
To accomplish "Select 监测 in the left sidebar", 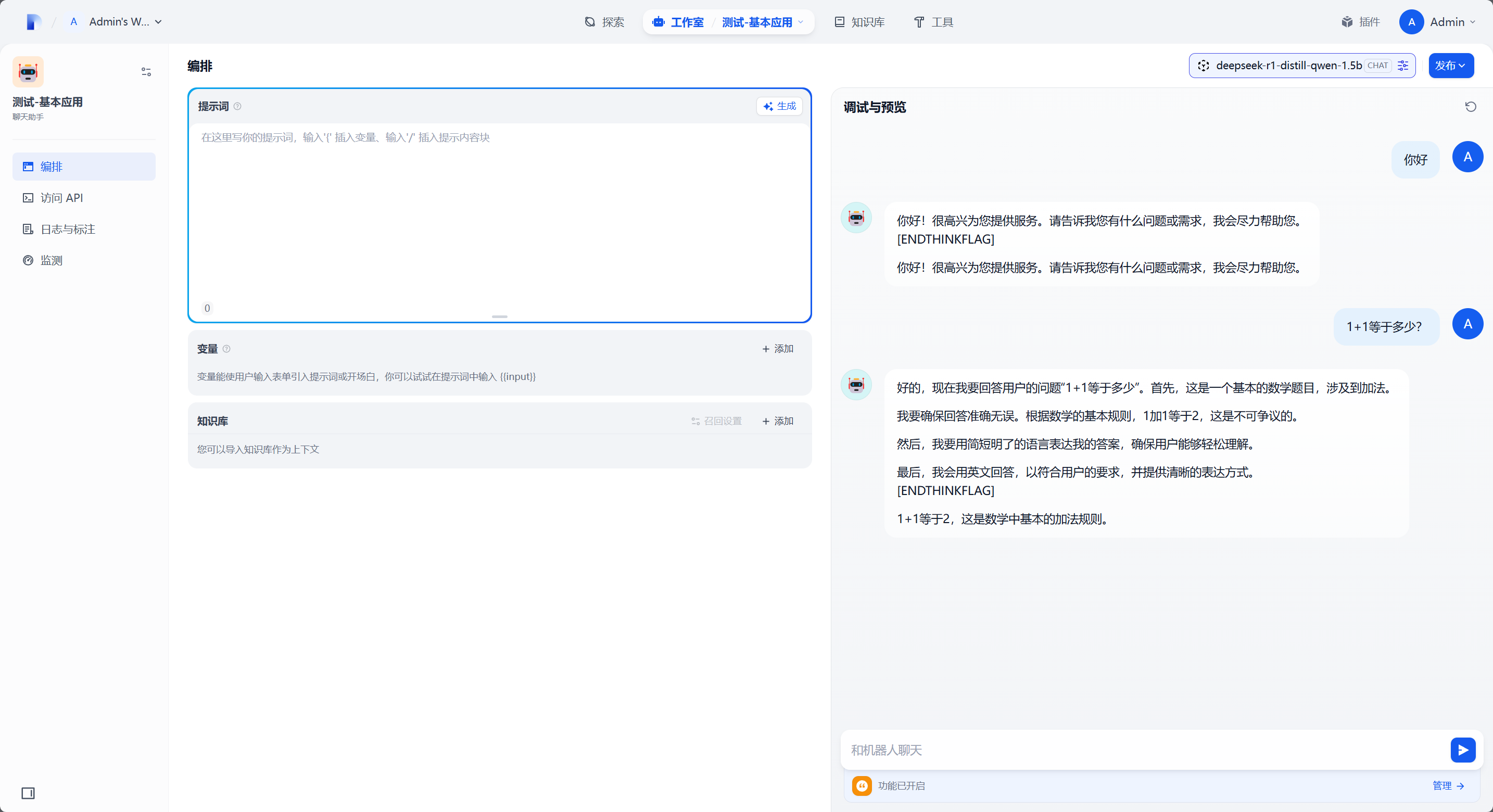I will (51, 260).
